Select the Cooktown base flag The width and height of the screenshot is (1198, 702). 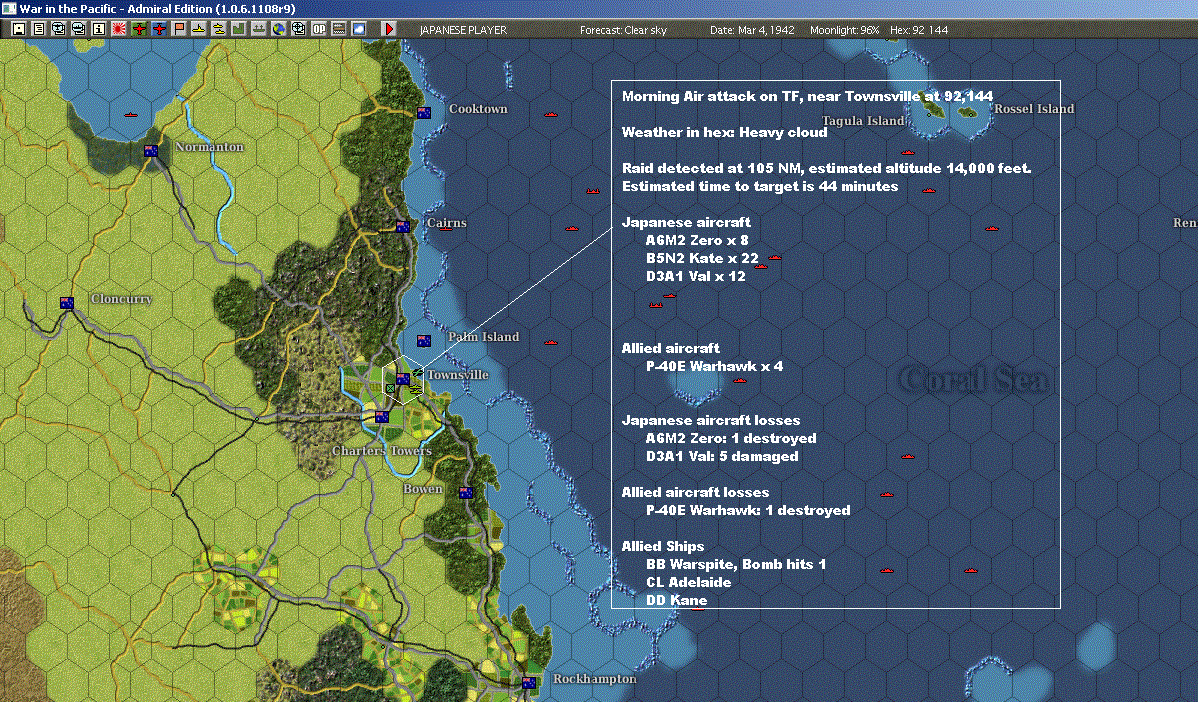[424, 112]
